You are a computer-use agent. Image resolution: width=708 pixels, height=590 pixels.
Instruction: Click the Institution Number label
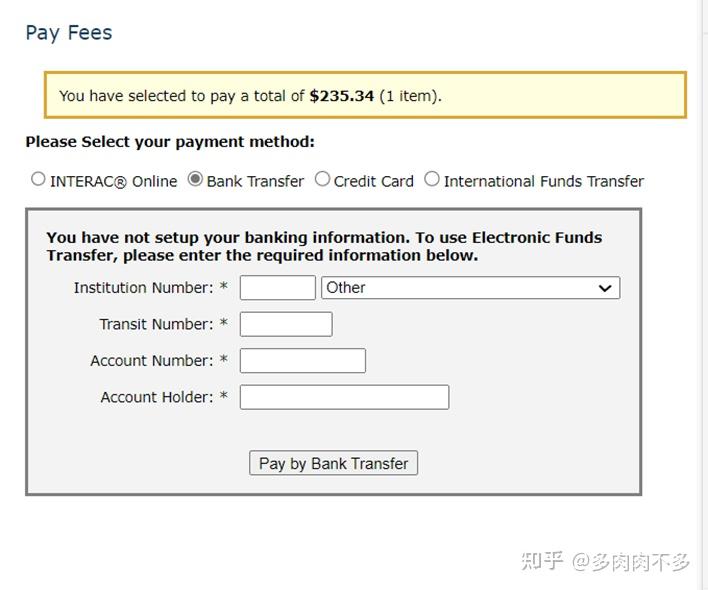[143, 288]
